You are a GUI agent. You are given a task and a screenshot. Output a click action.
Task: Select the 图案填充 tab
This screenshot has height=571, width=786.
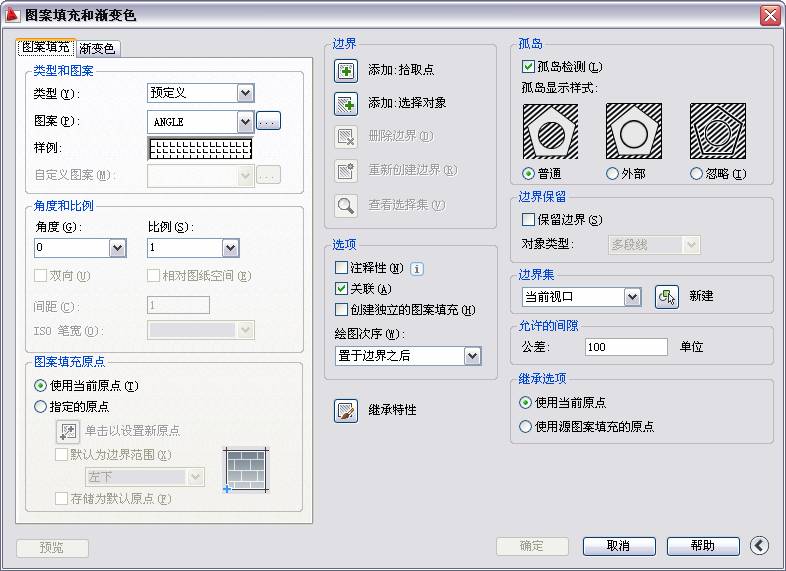(46, 47)
